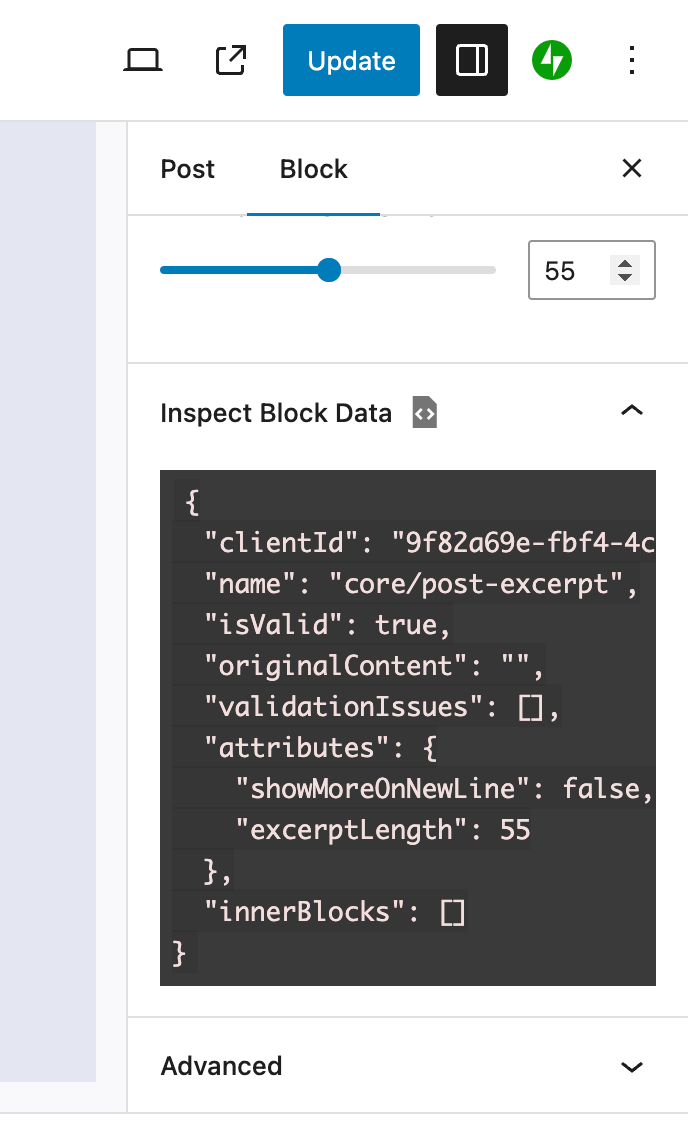The height and width of the screenshot is (1142, 688).
Task: Open the laptop device preview icon
Action: pos(143,60)
